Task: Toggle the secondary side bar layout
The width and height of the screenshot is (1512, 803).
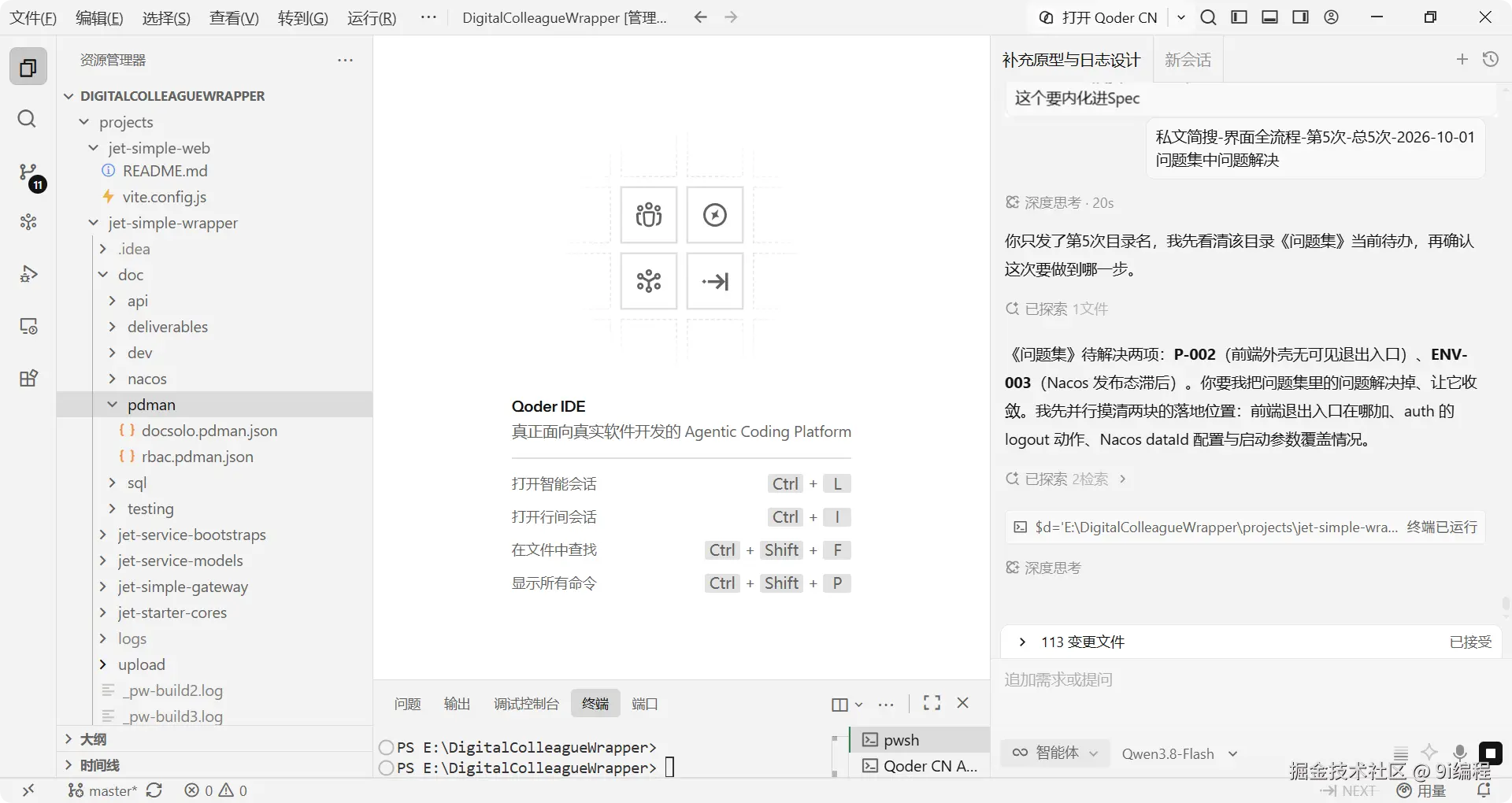Action: coord(1301,17)
